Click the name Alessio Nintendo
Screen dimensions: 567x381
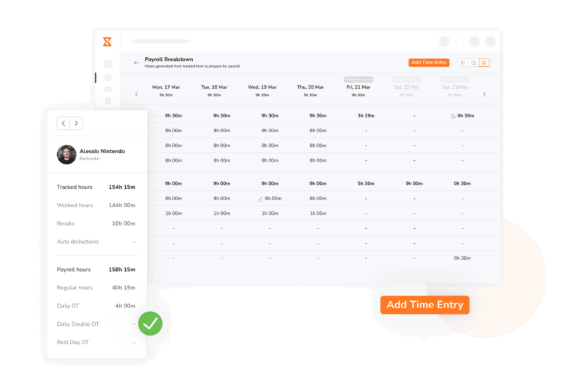pyautogui.click(x=102, y=151)
